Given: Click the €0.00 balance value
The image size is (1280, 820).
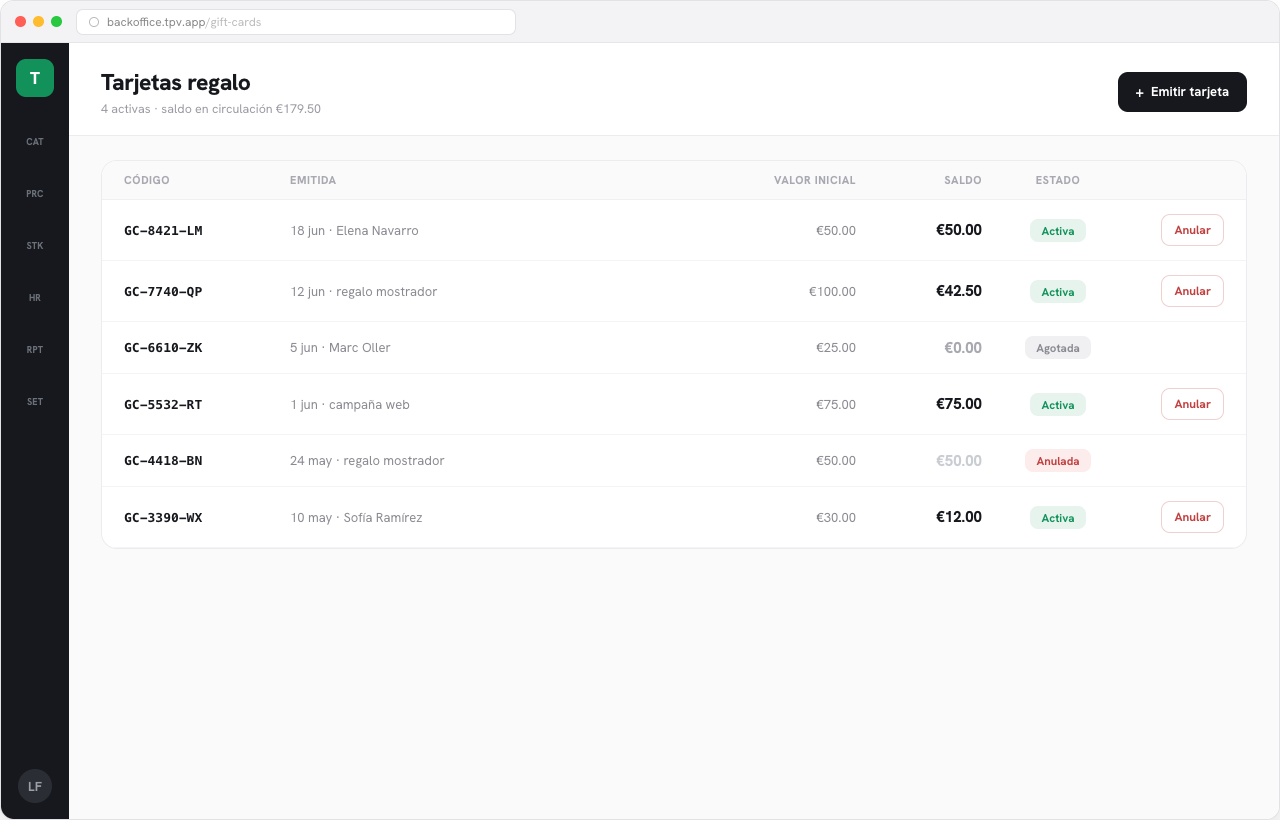Looking at the screenshot, I should 963,348.
